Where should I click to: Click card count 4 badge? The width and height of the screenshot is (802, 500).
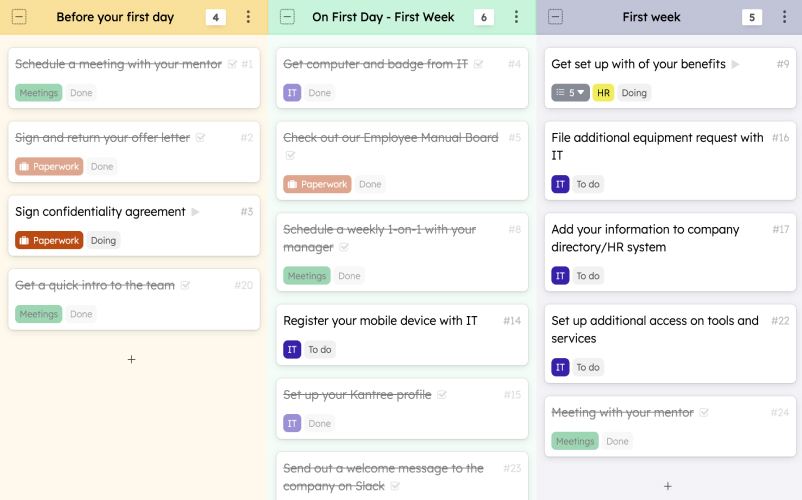click(x=215, y=17)
